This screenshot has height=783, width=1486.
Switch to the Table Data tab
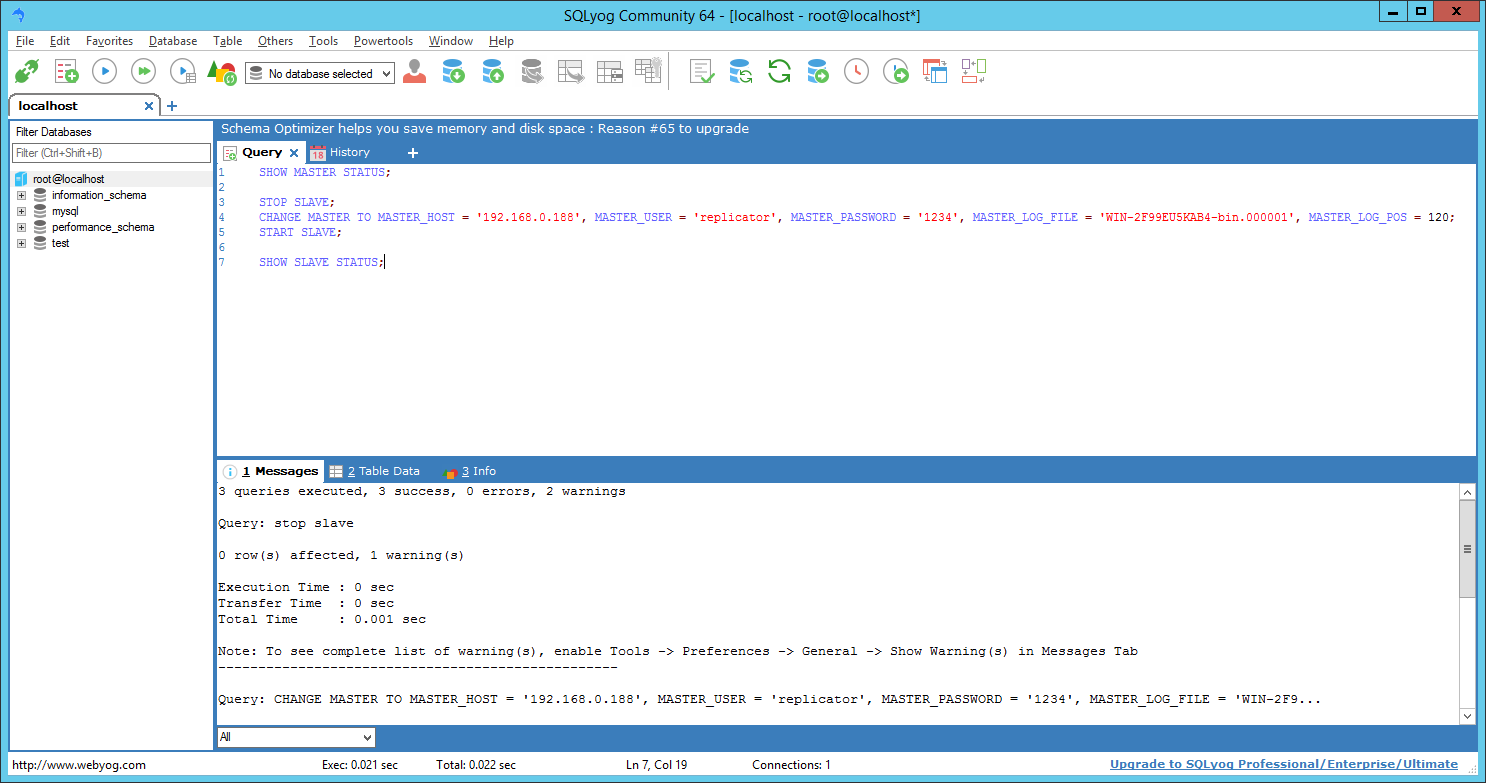point(375,471)
